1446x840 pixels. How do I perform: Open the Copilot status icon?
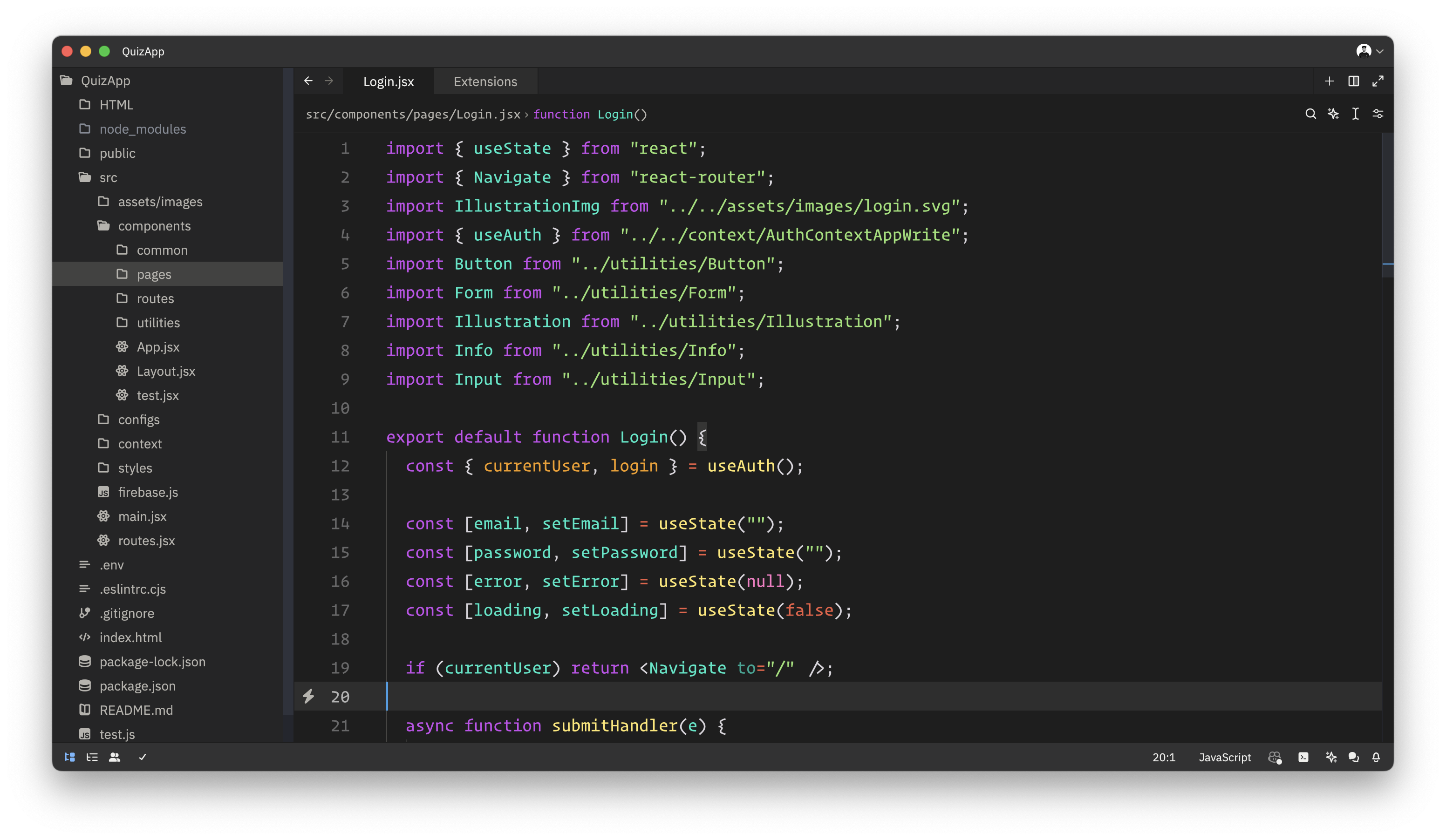tap(1275, 758)
